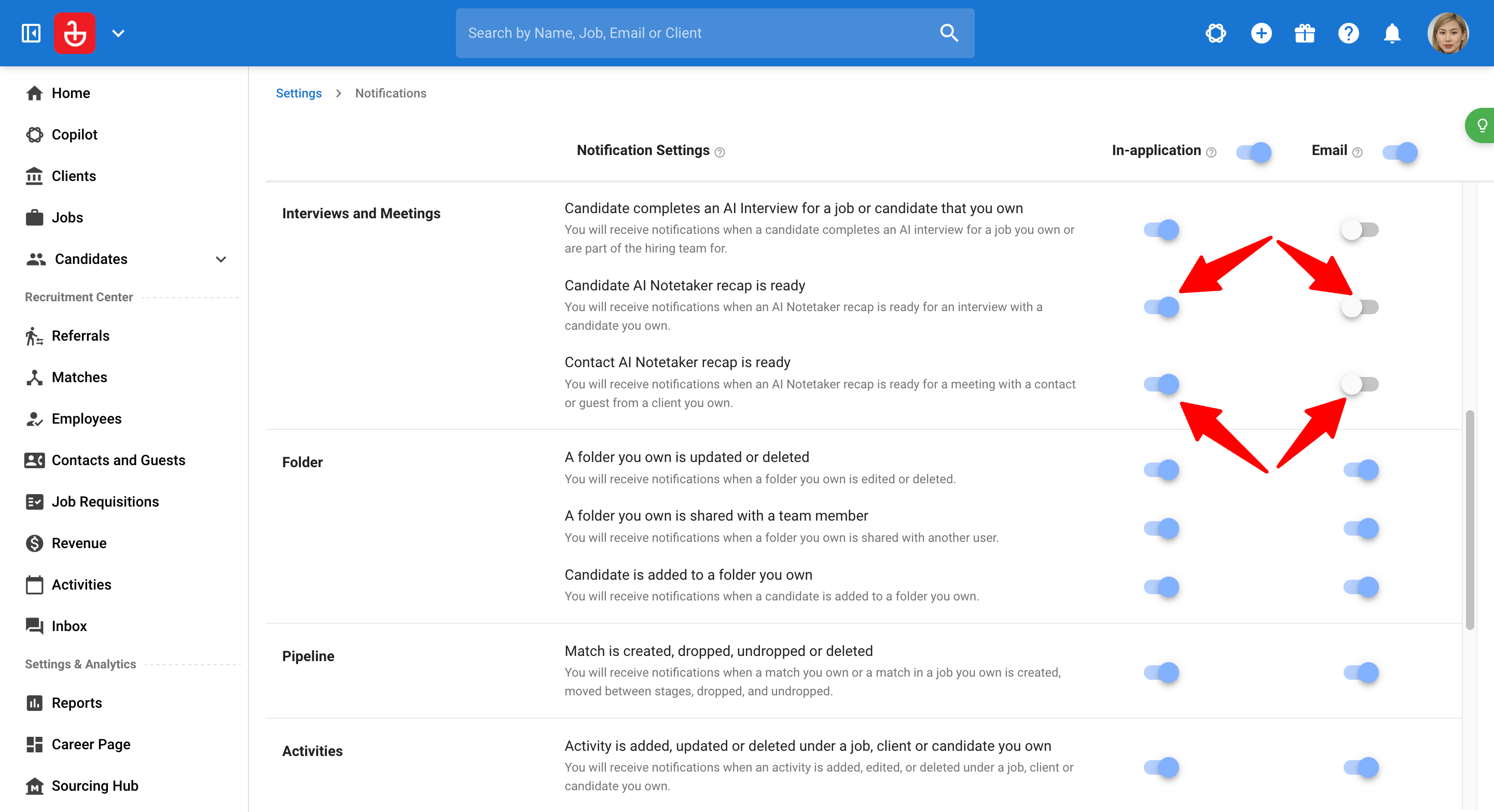Expand the Candidates sidebar chevron
Screen dimensions: 1494x812
(x=221, y=259)
